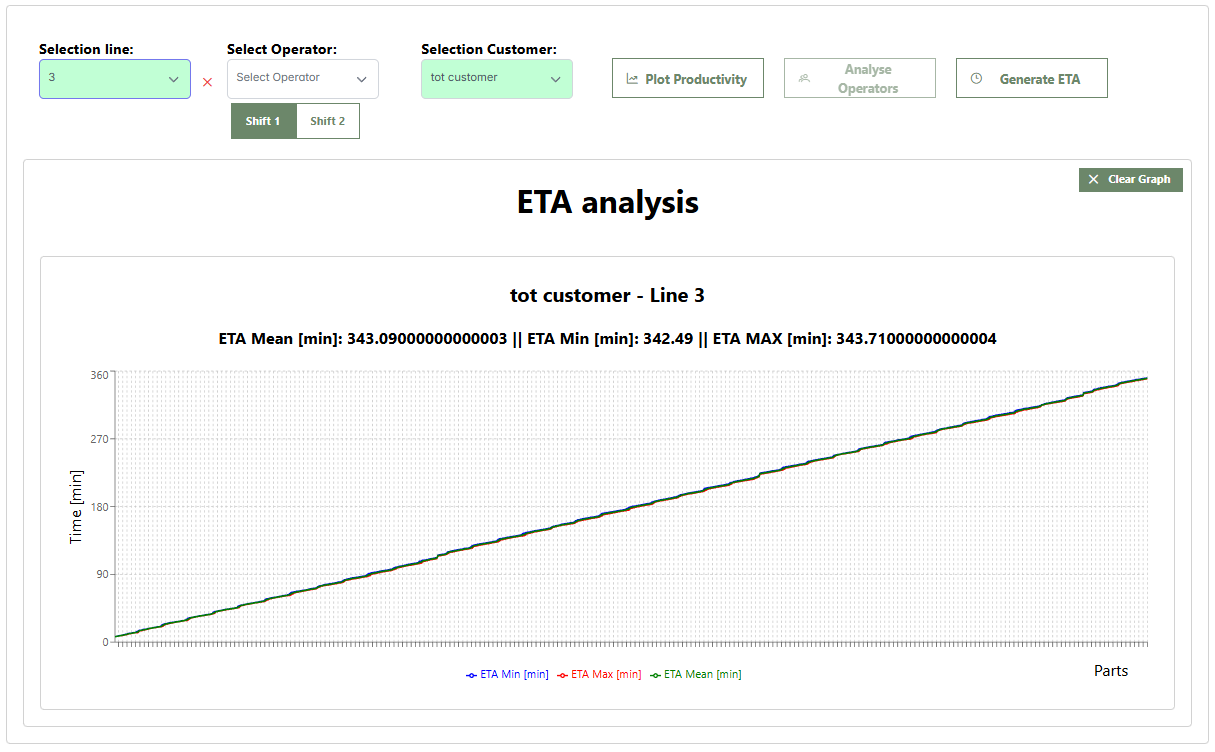This screenshot has height=752, width=1215.
Task: Click the blue ETA Min legend marker
Action: click(x=471, y=675)
